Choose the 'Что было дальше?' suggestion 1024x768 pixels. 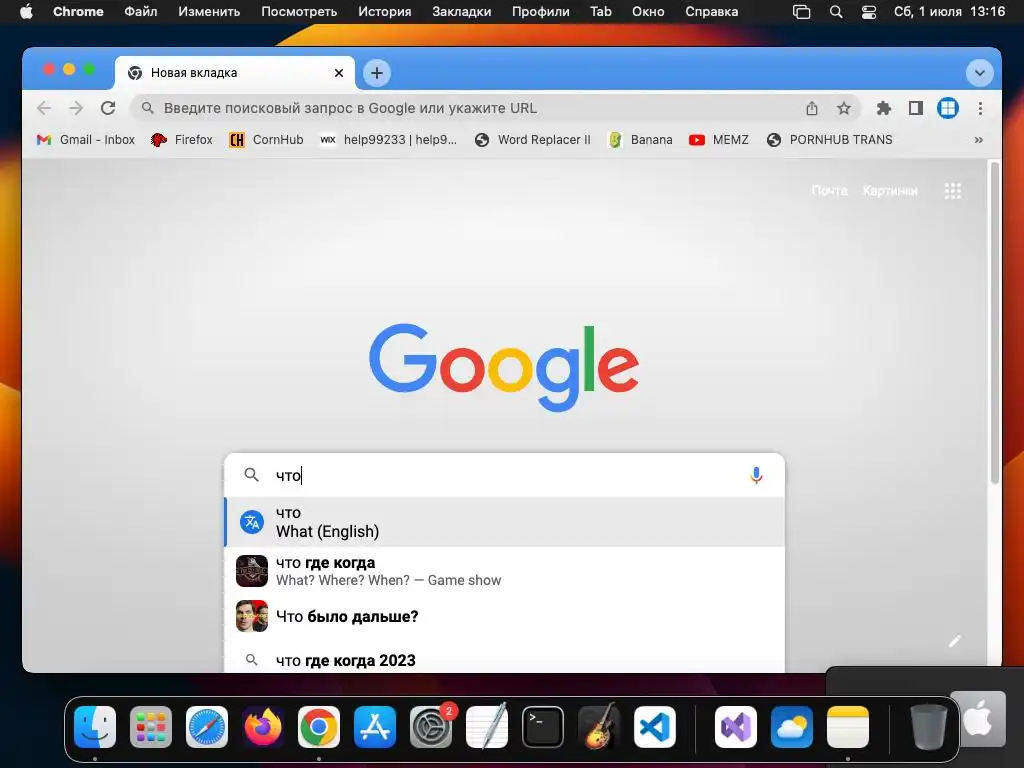(504, 616)
